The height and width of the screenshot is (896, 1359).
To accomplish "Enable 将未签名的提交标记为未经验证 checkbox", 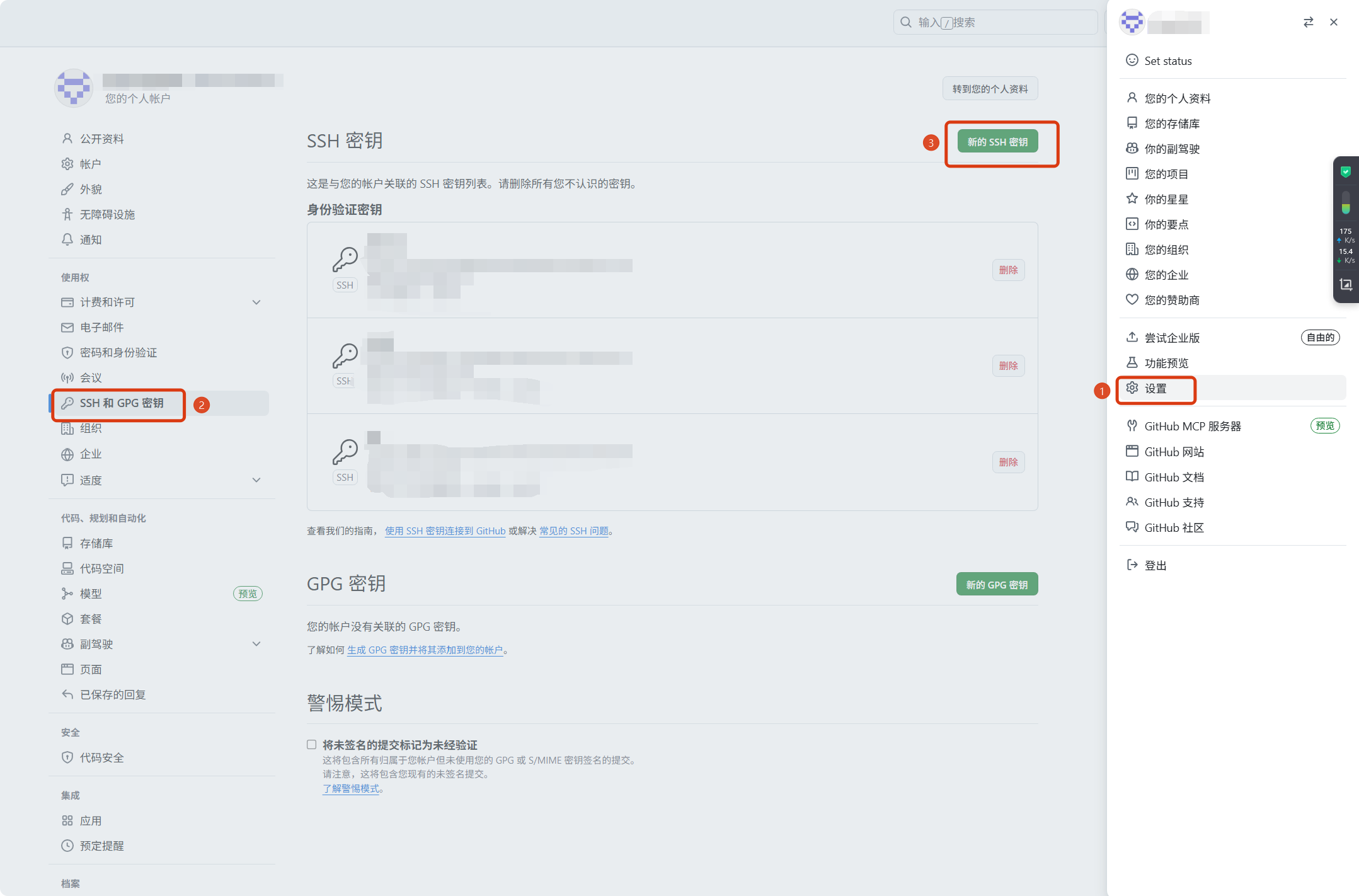I will click(x=312, y=745).
